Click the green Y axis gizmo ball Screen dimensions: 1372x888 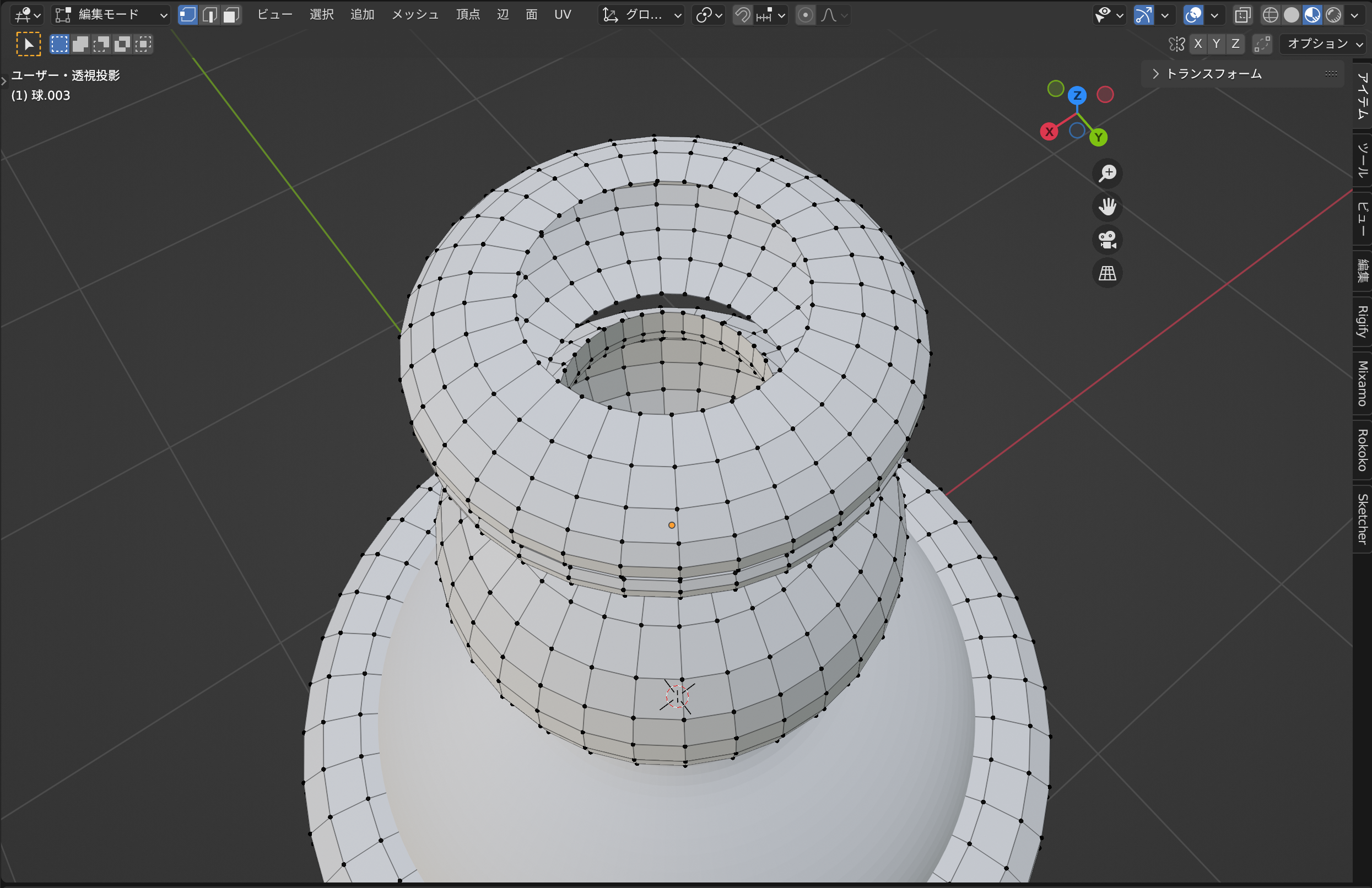pyautogui.click(x=1098, y=137)
